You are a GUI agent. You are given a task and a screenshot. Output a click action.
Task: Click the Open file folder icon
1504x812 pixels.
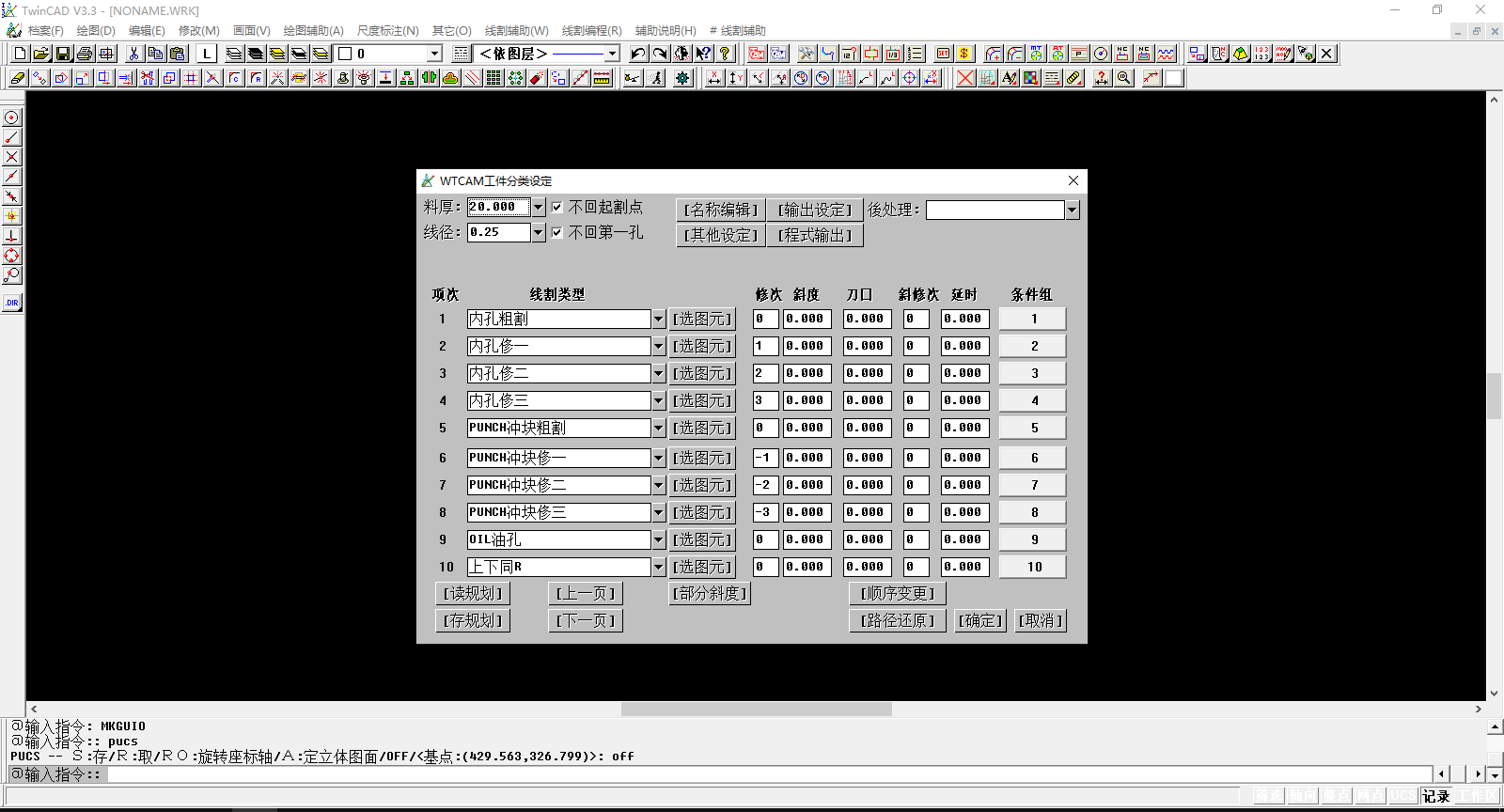41,54
